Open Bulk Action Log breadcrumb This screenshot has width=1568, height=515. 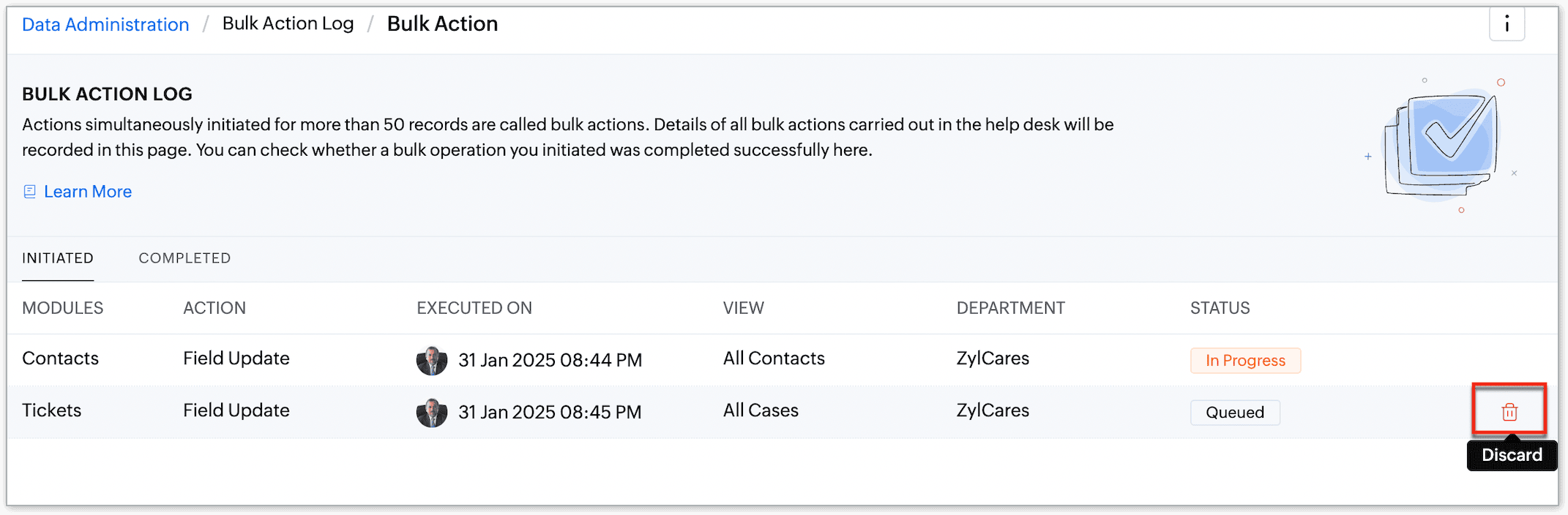[288, 23]
